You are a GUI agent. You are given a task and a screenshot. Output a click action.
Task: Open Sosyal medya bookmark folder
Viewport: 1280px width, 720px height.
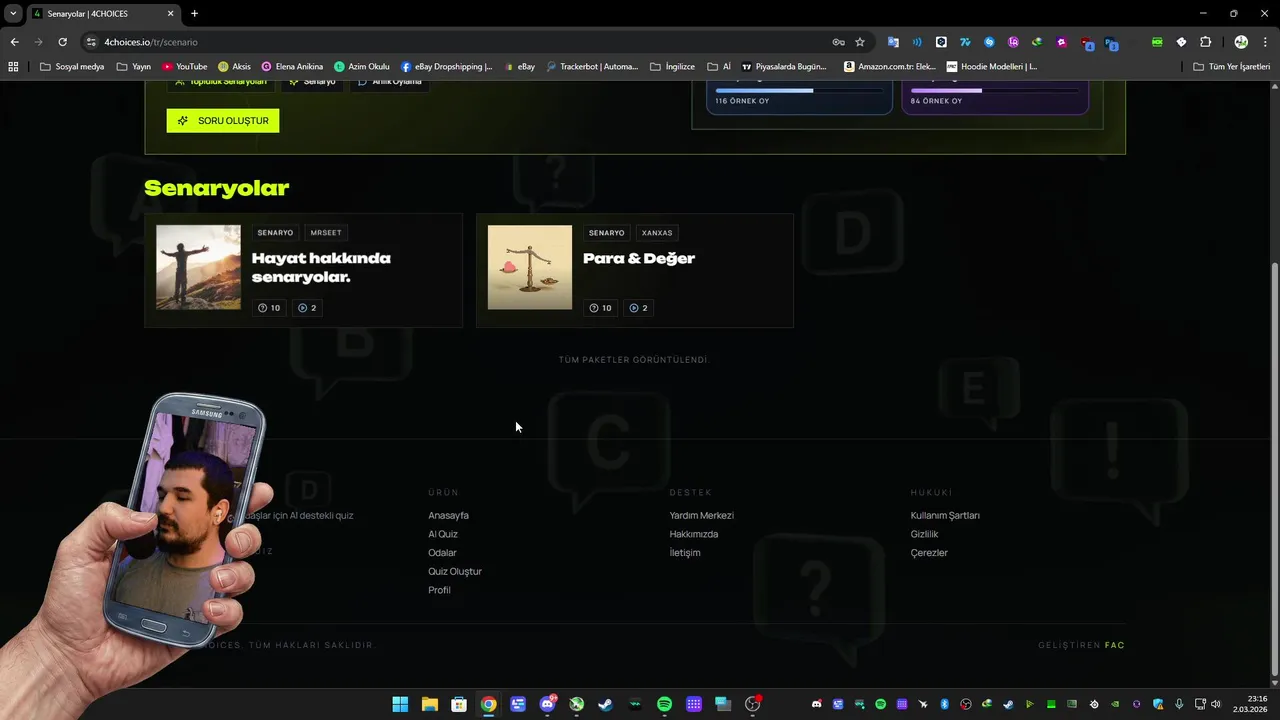click(x=72, y=67)
